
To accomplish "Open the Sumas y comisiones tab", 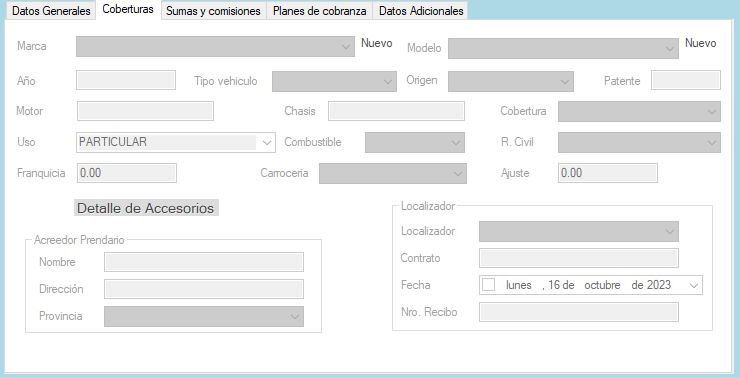I will (213, 11).
